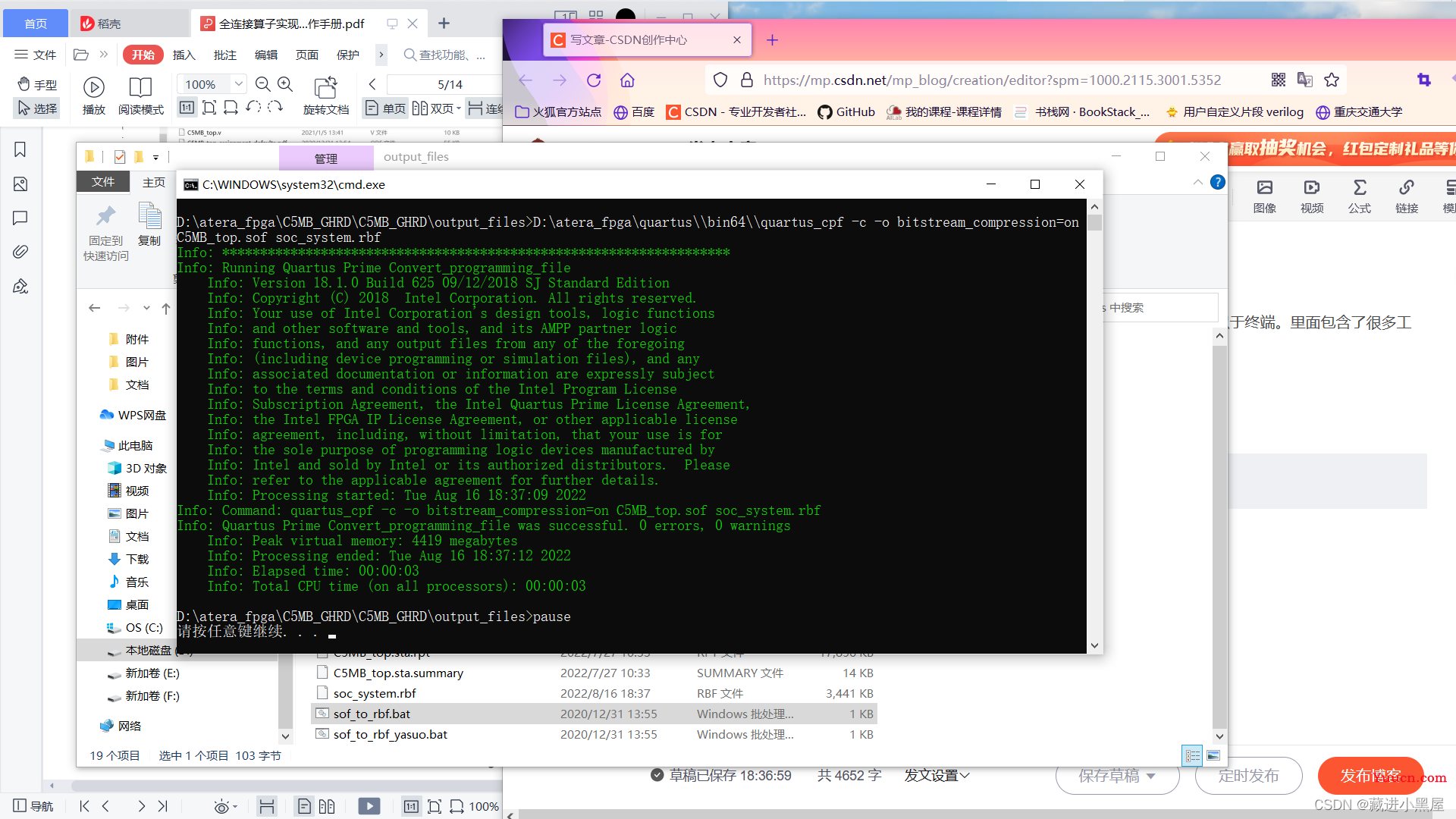Zoom out of the PDF document
The image size is (1456, 819).
[263, 84]
